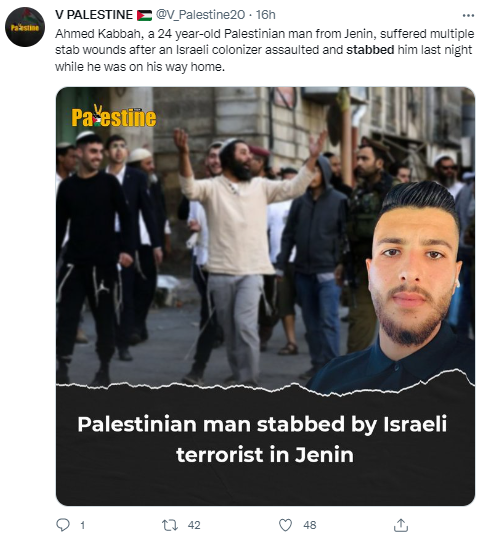Click the tweet text starting Ahmed Kabbah
Image resolution: width=480 pixels, height=536 pixels.
point(265,50)
